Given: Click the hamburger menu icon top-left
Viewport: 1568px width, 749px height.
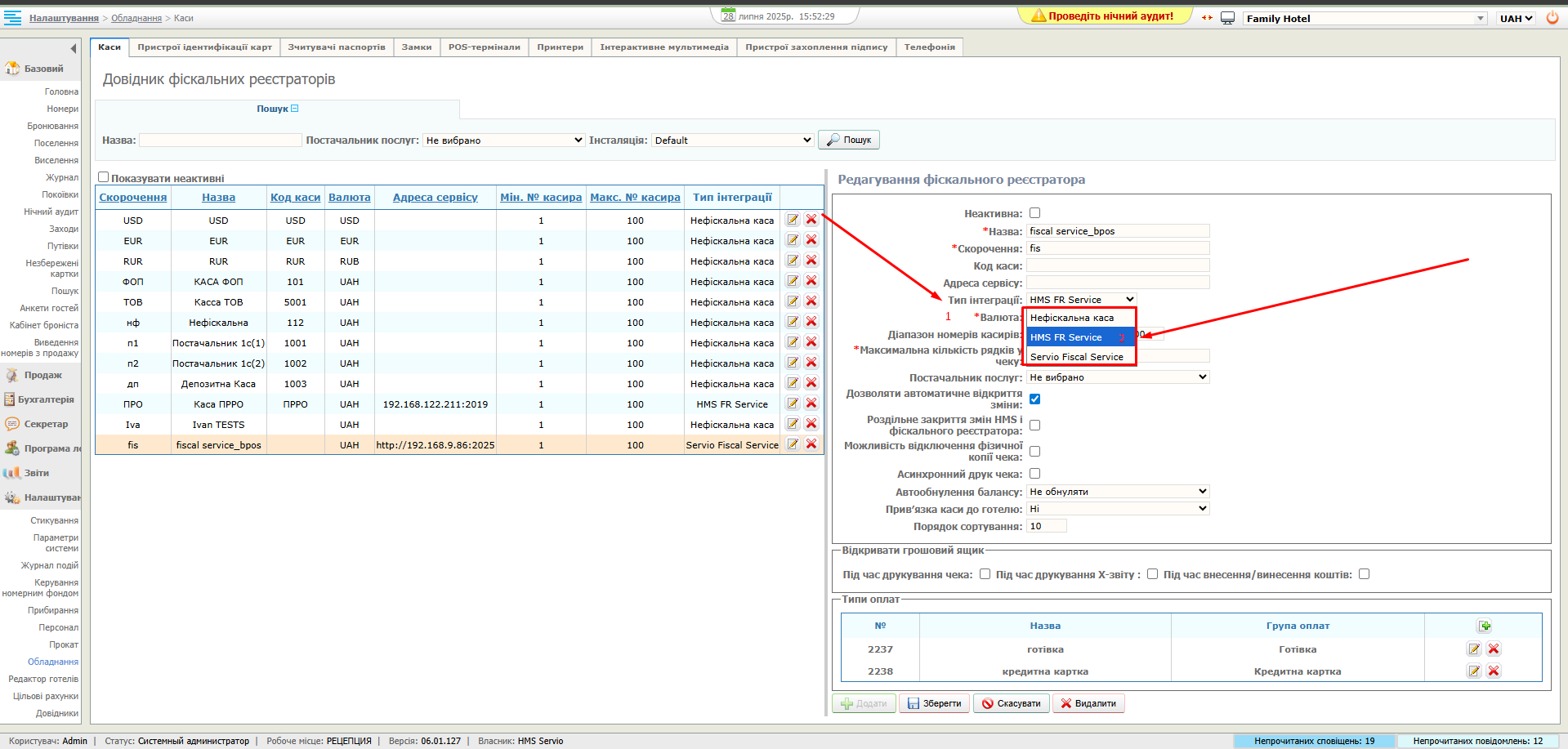Looking at the screenshot, I should (12, 17).
